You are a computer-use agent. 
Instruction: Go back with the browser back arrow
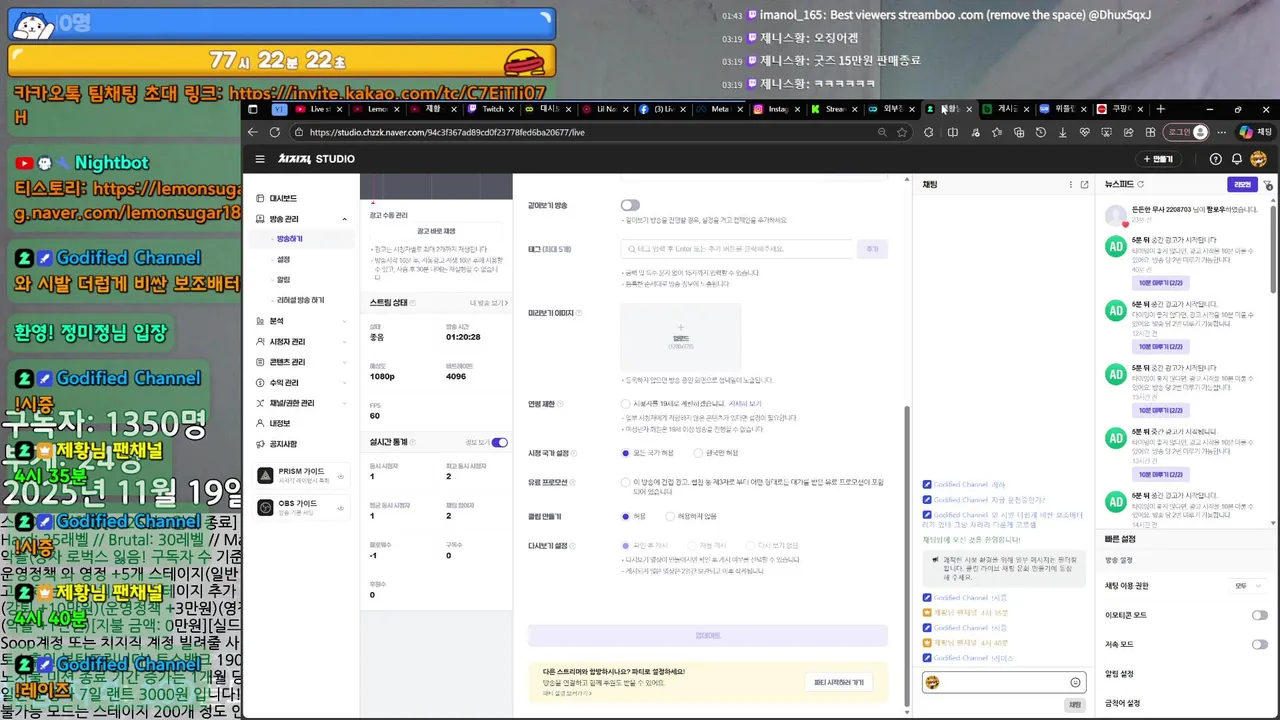click(253, 132)
